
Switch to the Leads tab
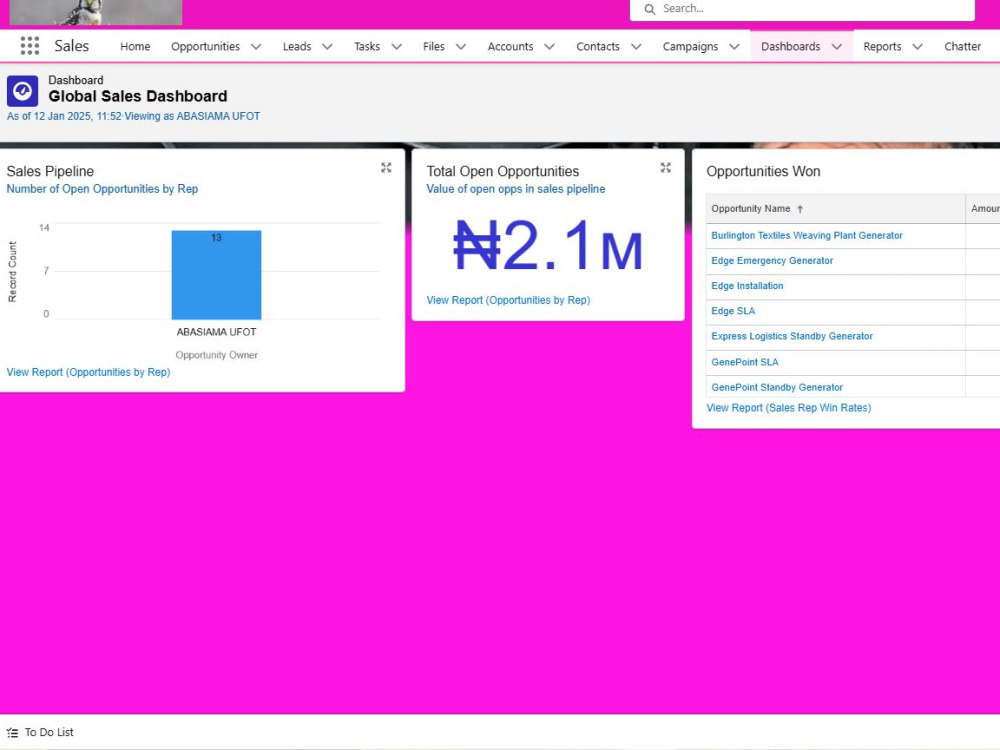click(297, 47)
